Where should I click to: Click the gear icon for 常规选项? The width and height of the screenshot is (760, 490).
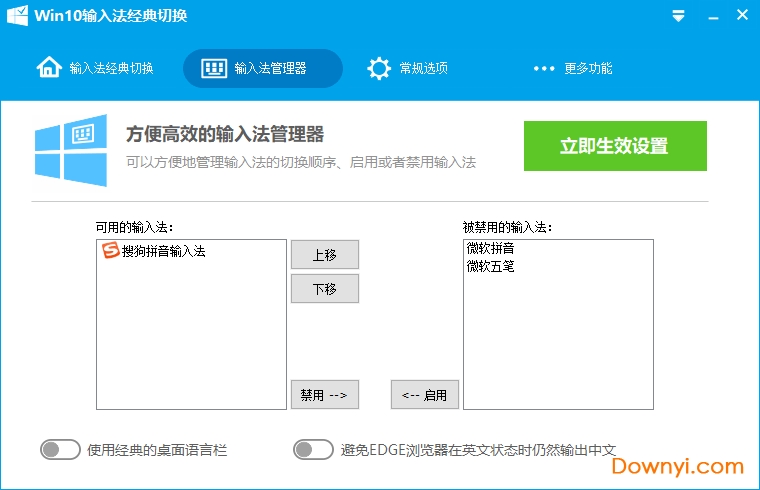(378, 68)
